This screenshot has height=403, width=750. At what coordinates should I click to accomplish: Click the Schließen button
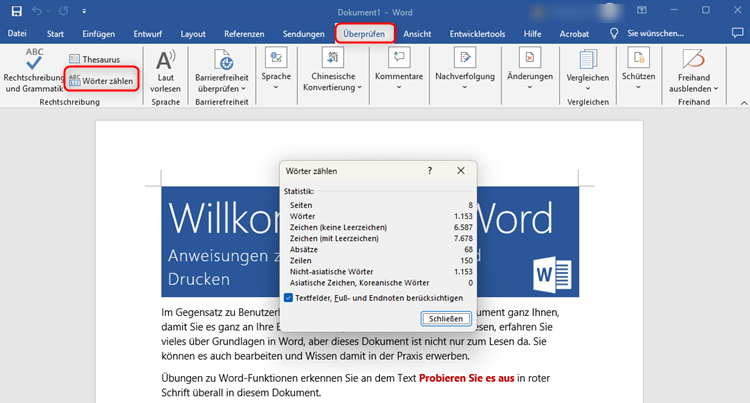(x=446, y=318)
